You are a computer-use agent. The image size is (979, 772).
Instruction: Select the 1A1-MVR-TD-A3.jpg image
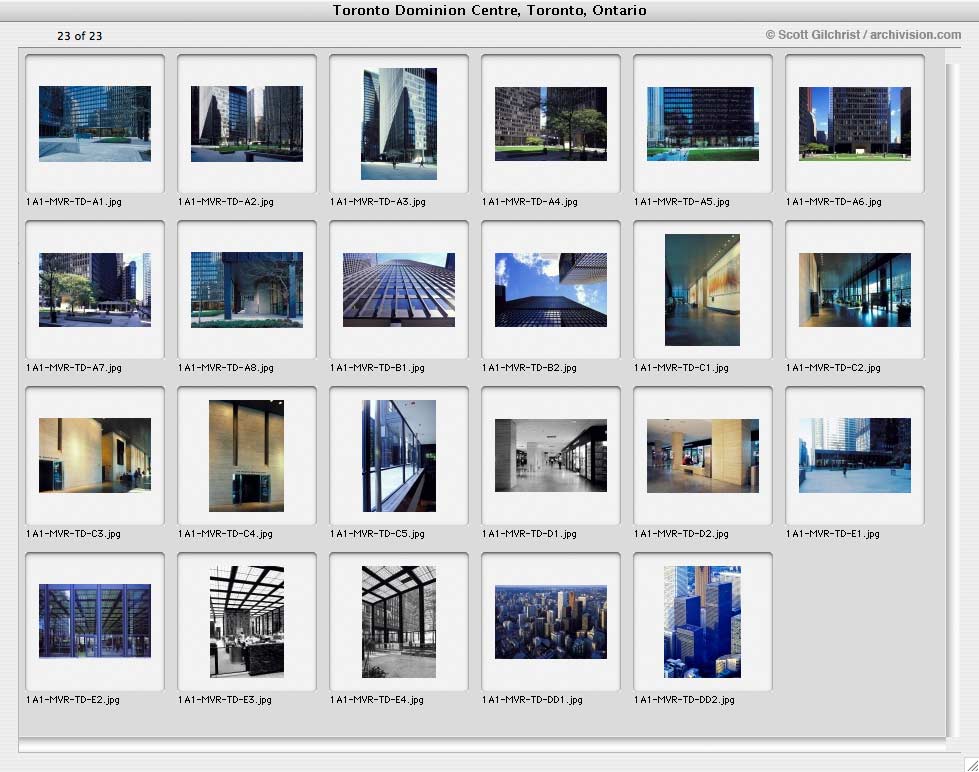coord(399,124)
